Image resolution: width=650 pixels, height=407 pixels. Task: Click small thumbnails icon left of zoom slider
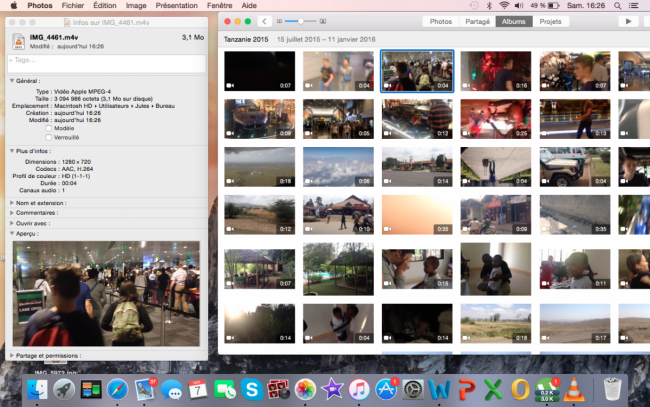[x=279, y=21]
